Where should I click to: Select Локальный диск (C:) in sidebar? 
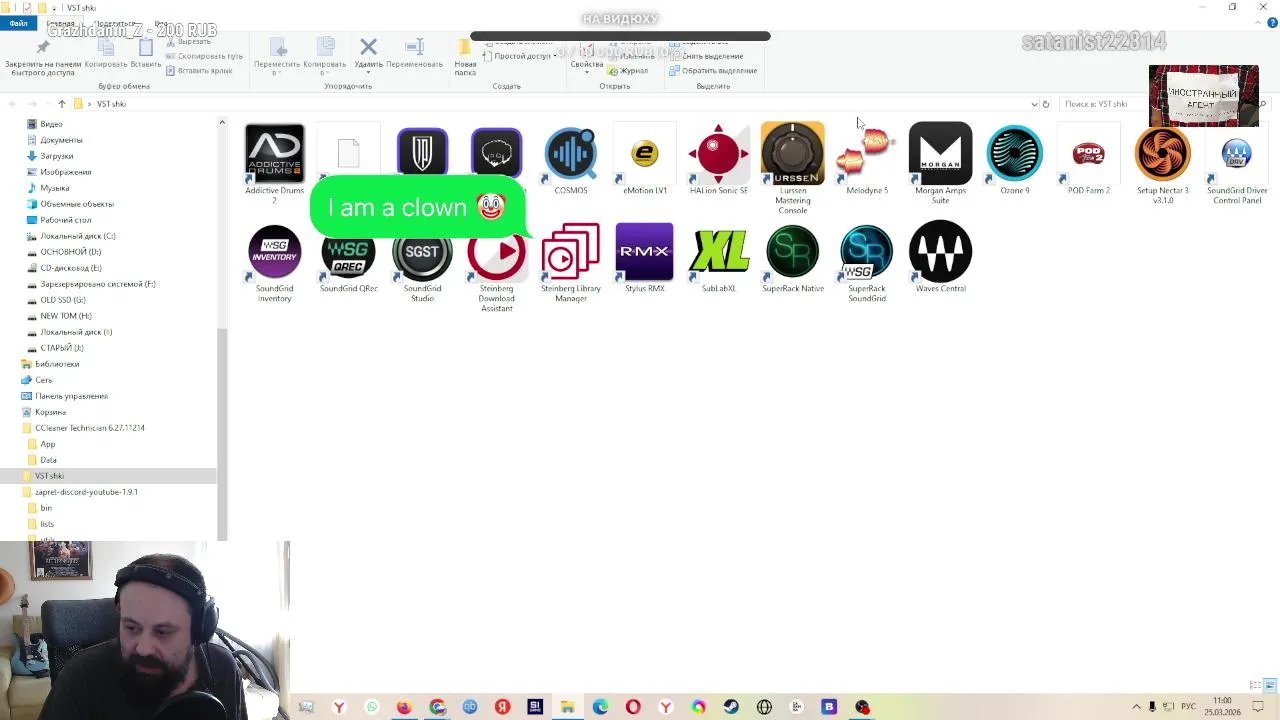coord(77,236)
